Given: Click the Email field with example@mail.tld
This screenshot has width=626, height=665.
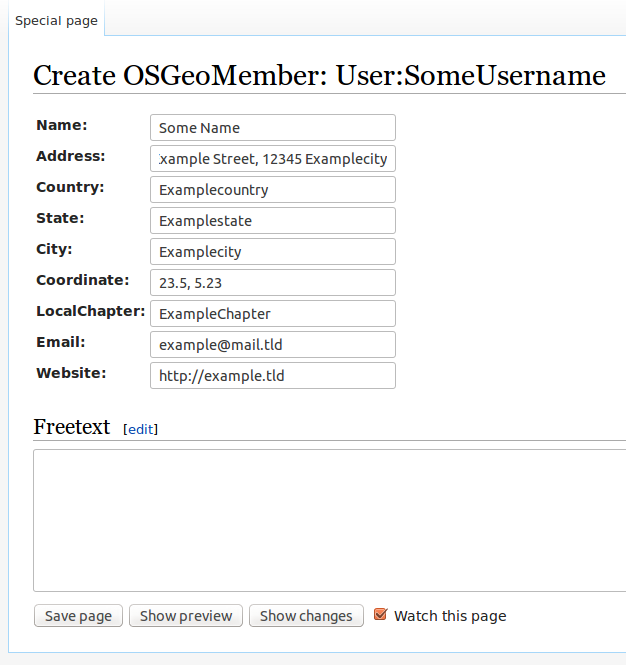Looking at the screenshot, I should (272, 345).
